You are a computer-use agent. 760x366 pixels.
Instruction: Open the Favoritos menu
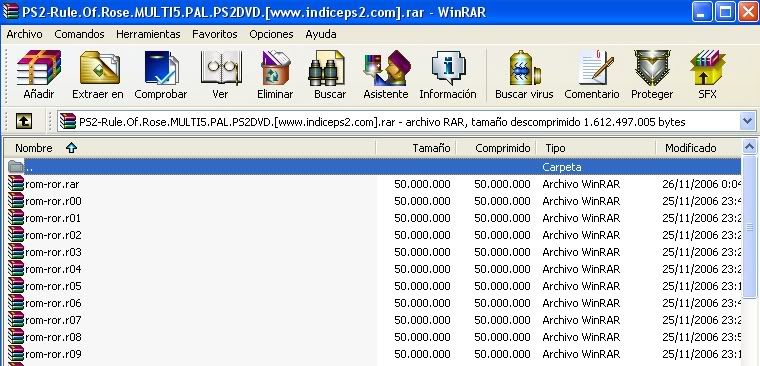pos(215,34)
